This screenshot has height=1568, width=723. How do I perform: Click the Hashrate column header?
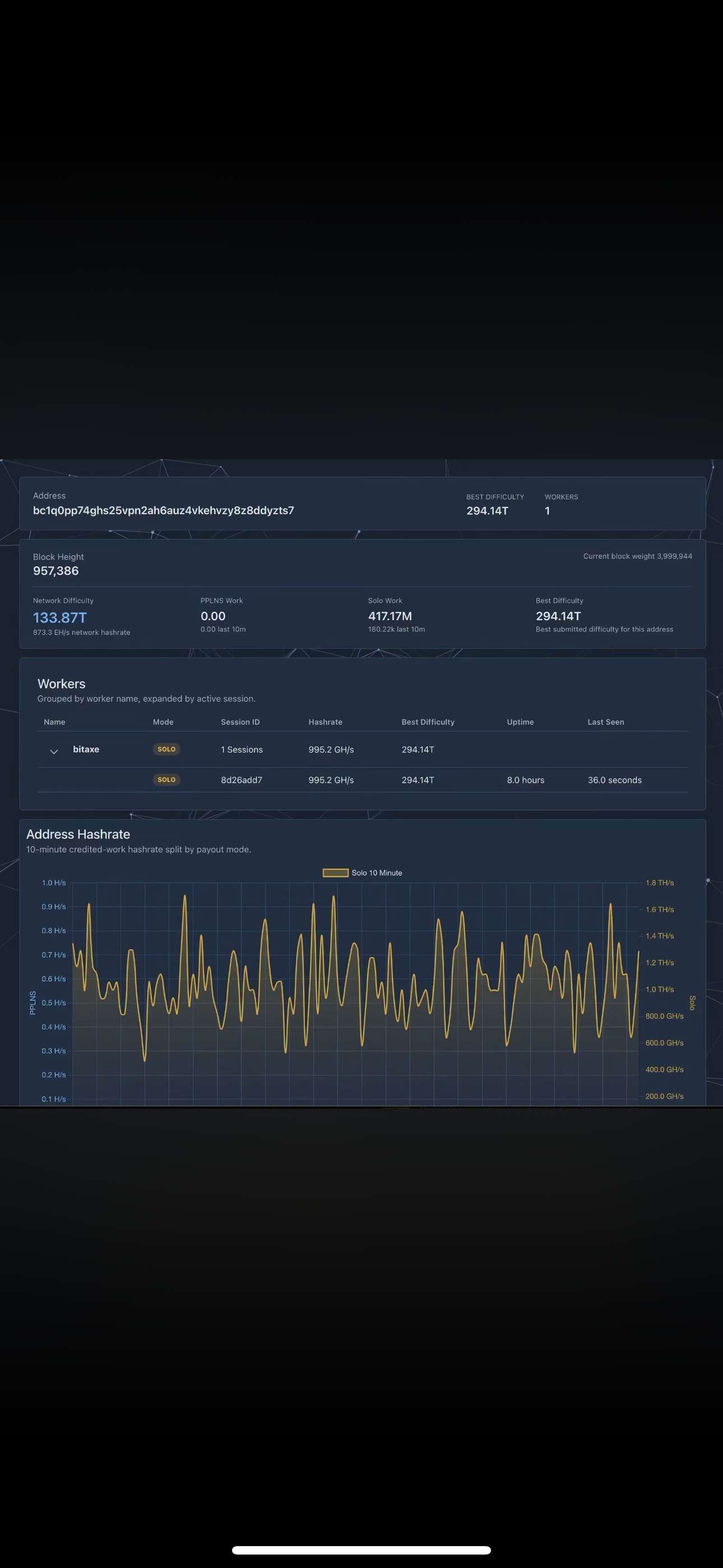(325, 722)
